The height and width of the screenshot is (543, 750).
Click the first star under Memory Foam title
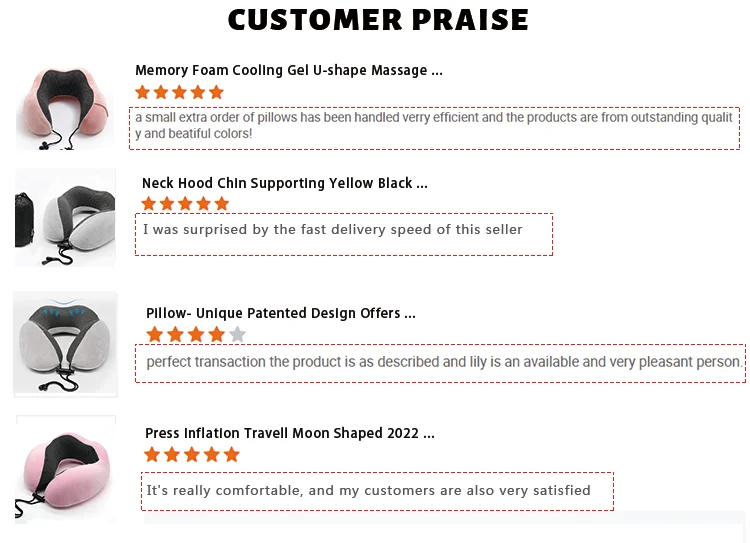point(143,92)
